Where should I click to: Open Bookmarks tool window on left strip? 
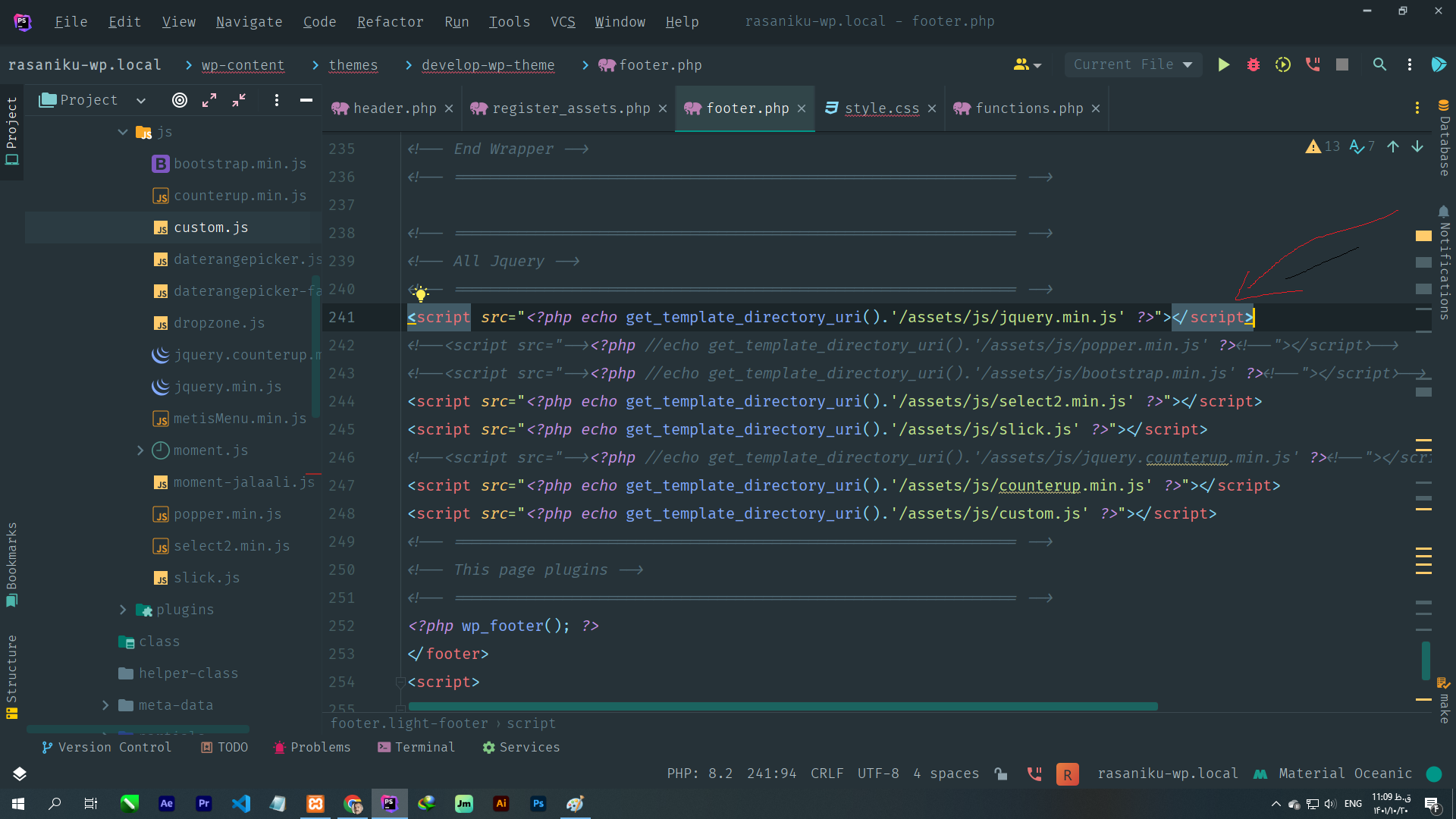tap(11, 565)
